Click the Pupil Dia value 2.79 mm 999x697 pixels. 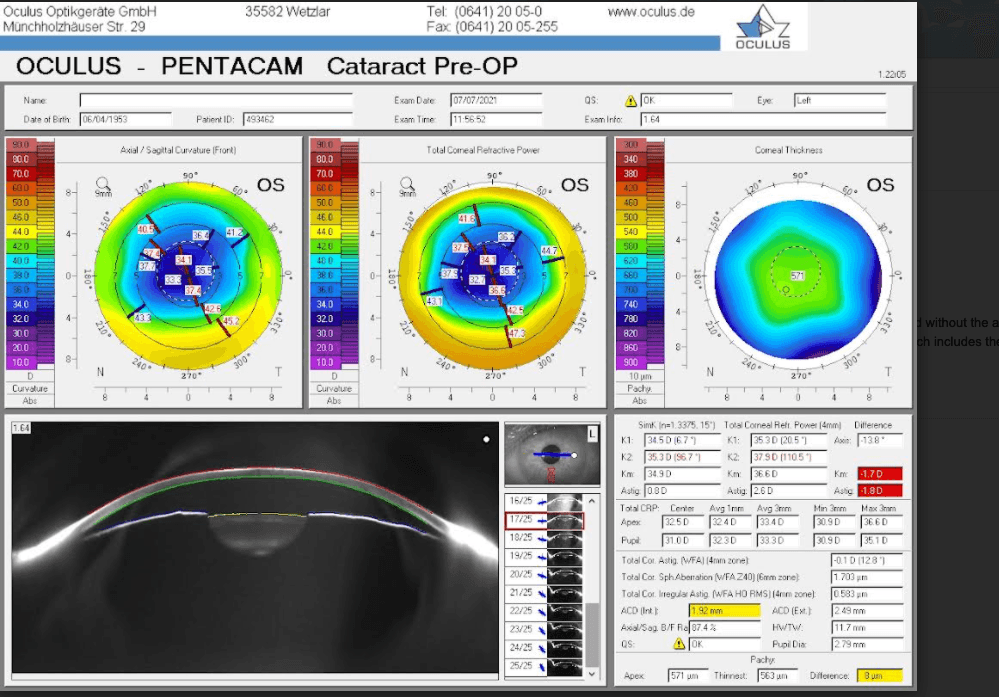coord(867,644)
